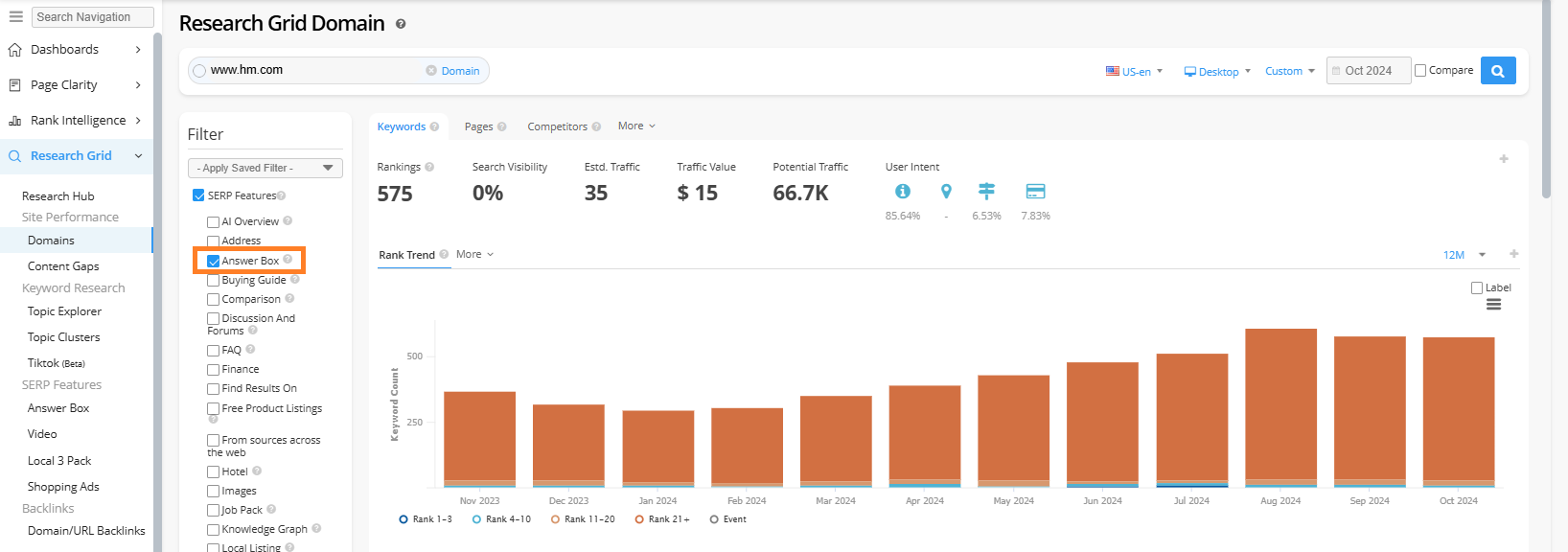1568x552 pixels.
Task: Clear the domain field with x icon
Action: (431, 70)
